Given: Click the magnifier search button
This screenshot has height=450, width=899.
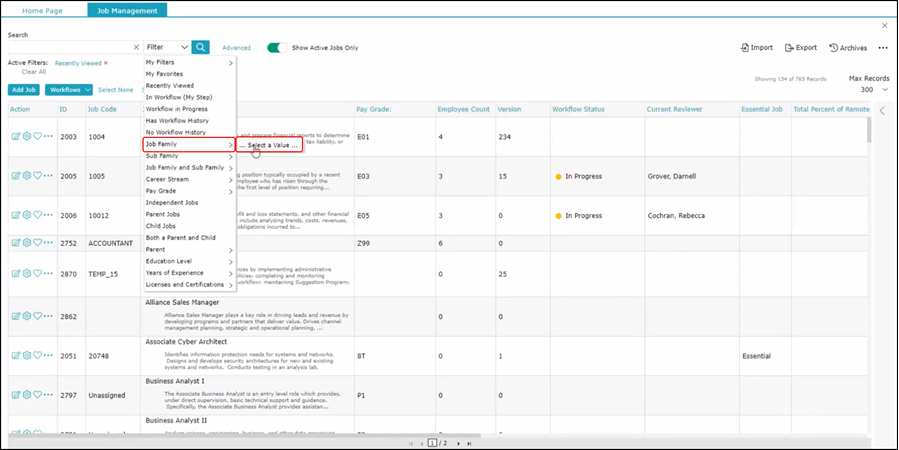Looking at the screenshot, I should (201, 47).
